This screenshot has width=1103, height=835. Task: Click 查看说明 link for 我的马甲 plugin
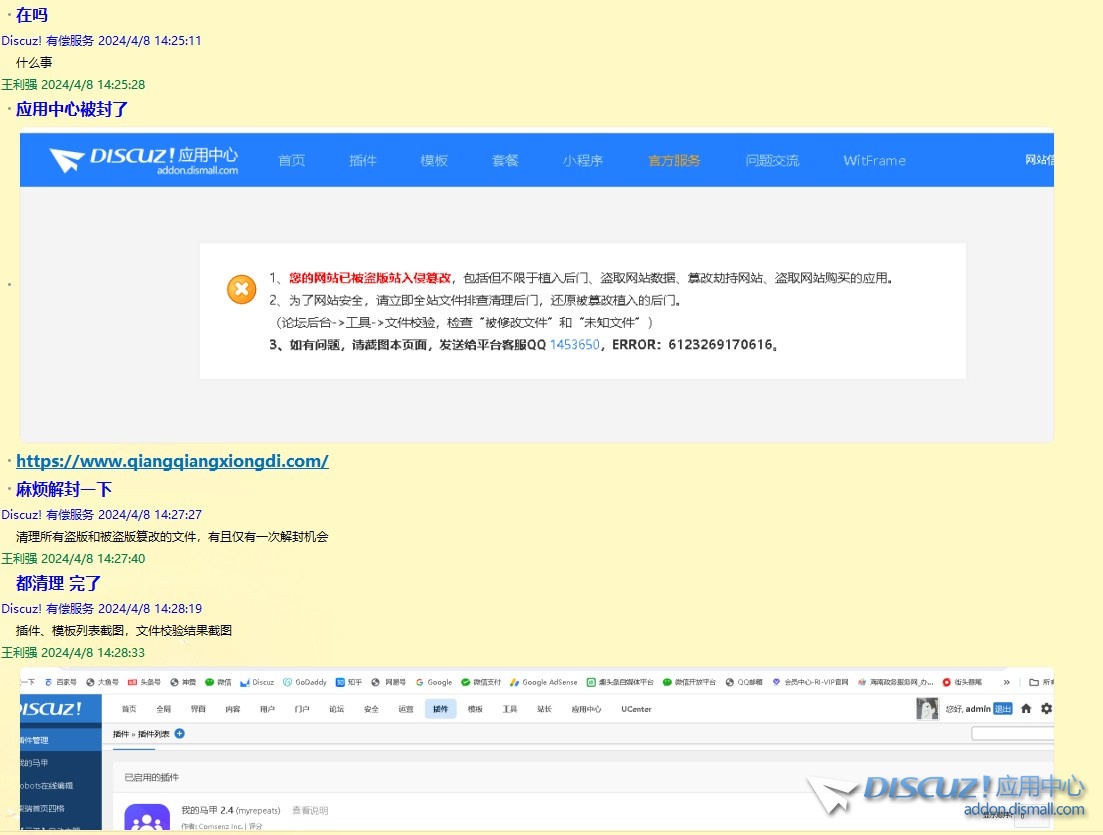coord(309,810)
